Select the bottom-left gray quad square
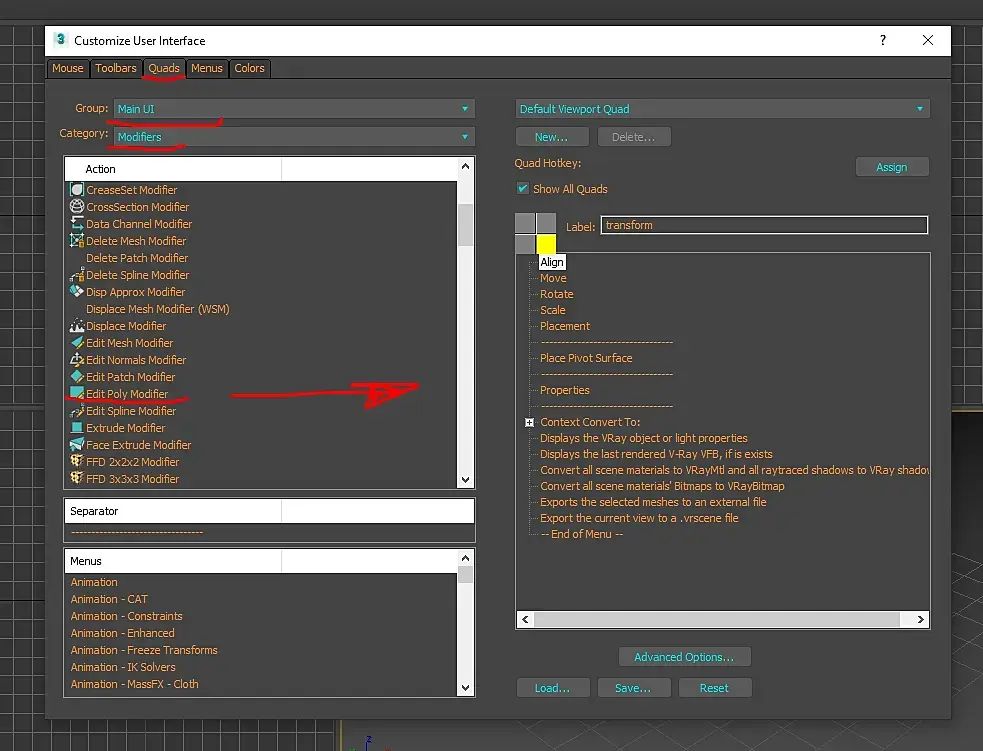This screenshot has width=983, height=751. click(x=525, y=244)
